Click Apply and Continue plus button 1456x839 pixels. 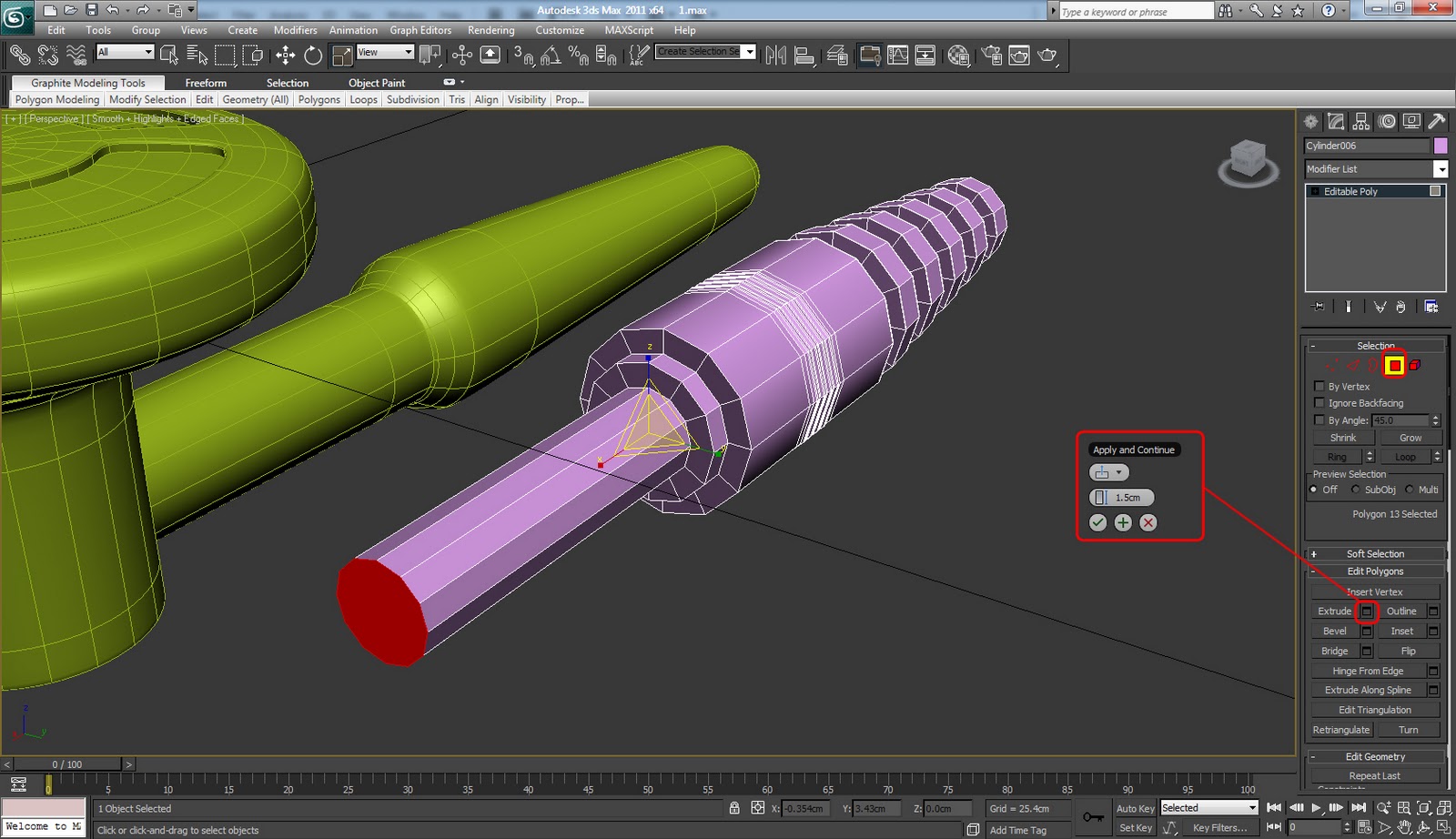1123,522
